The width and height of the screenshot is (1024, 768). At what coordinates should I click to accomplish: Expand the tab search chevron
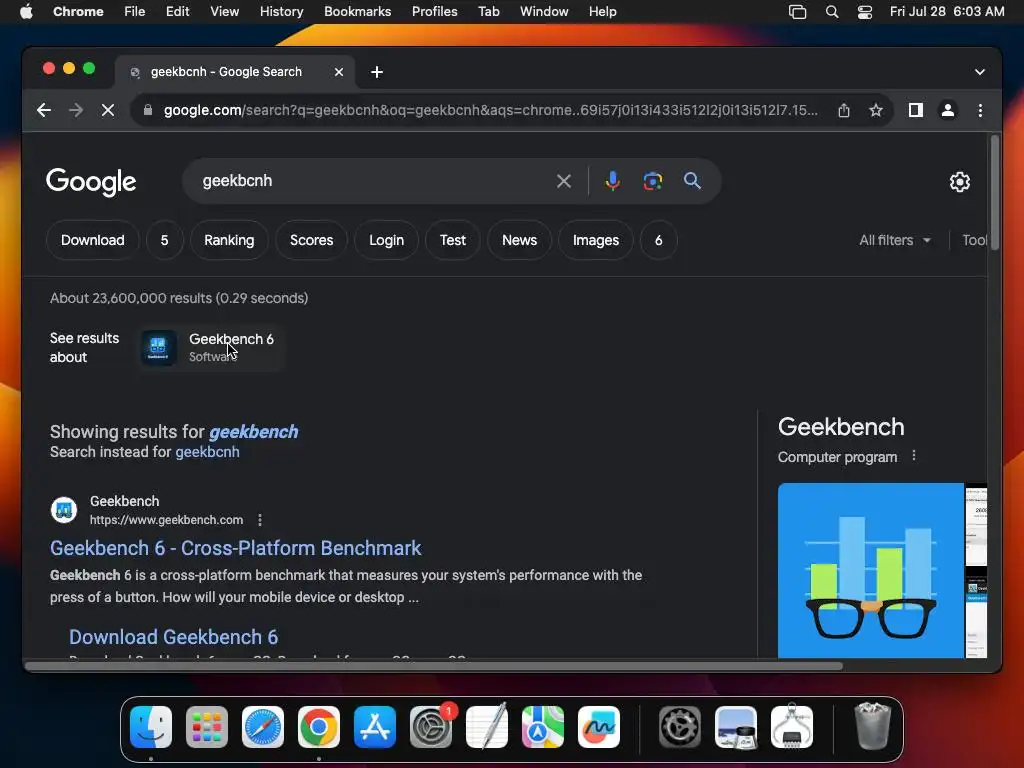tap(980, 72)
